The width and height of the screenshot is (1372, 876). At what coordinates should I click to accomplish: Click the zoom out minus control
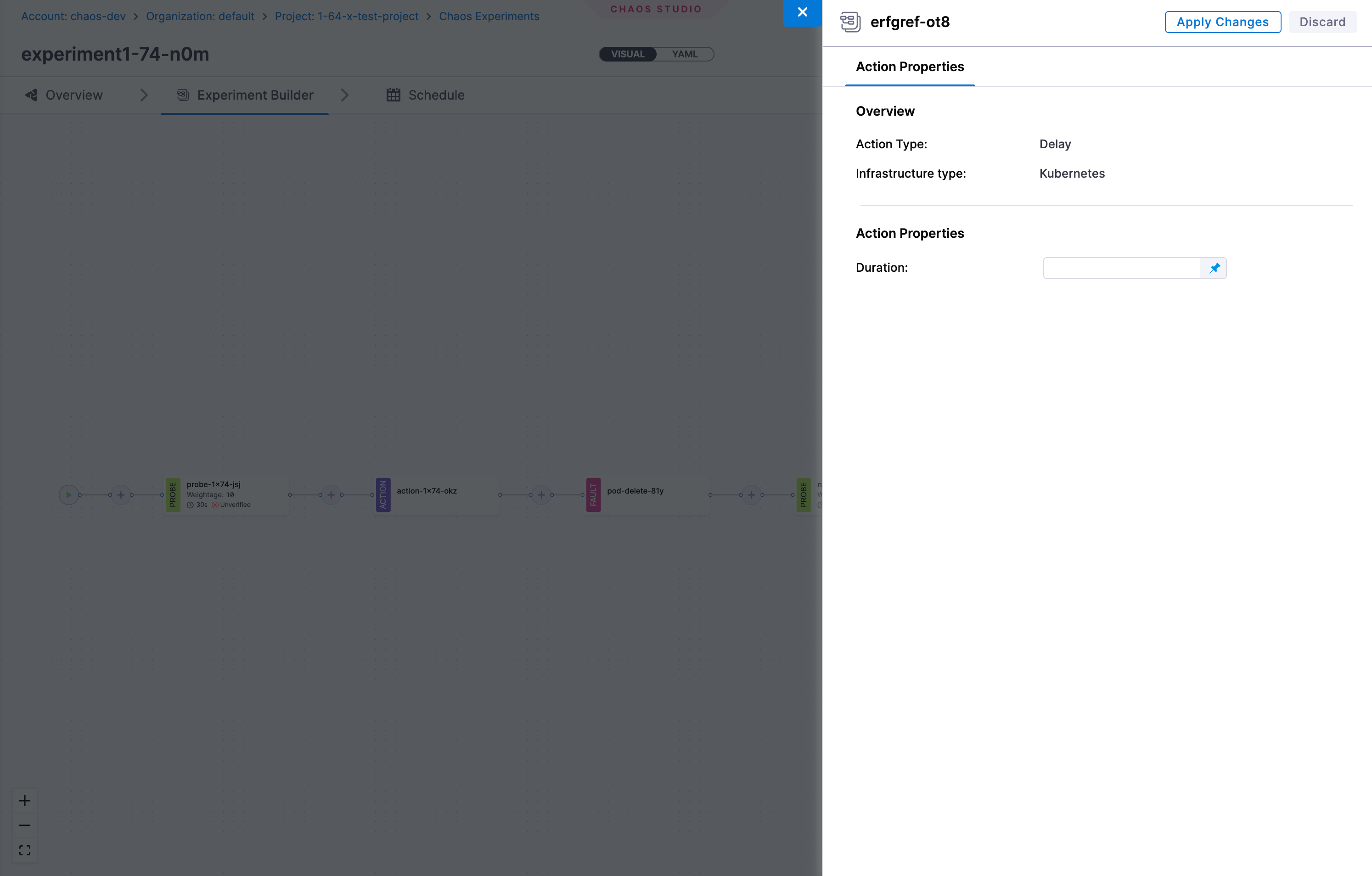(24, 825)
